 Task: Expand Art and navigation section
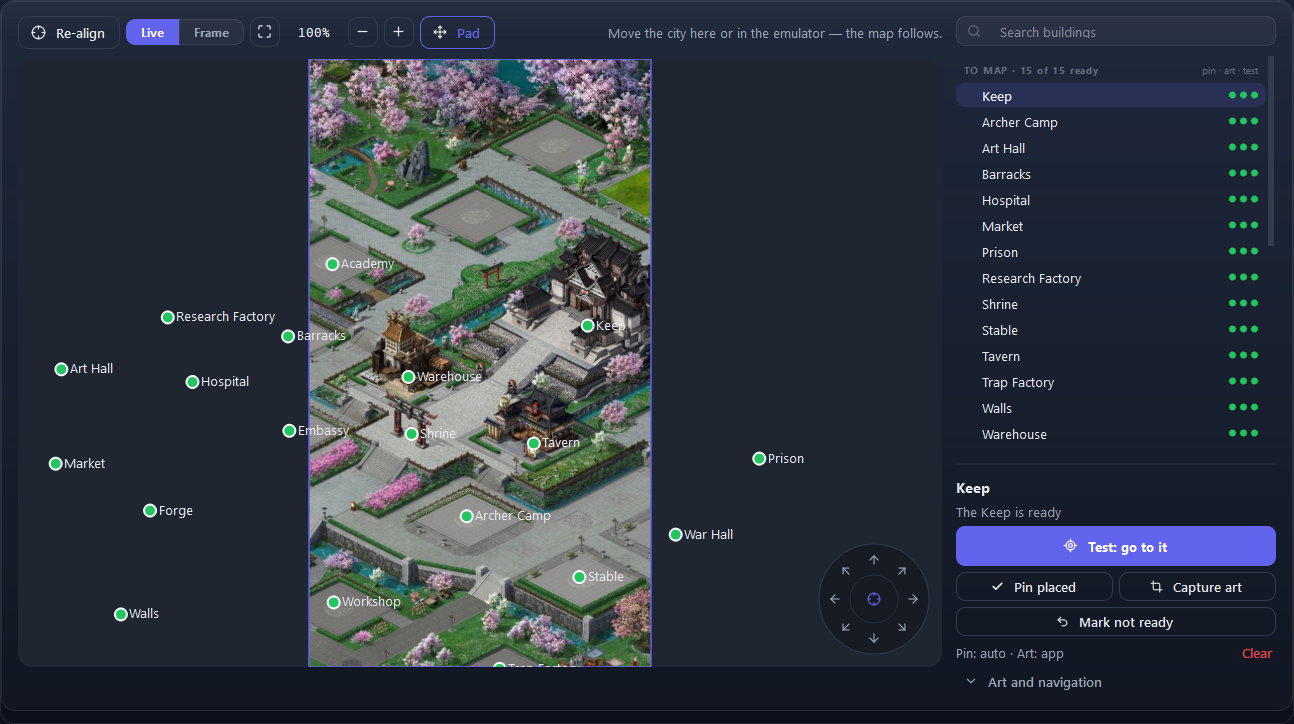point(1034,682)
